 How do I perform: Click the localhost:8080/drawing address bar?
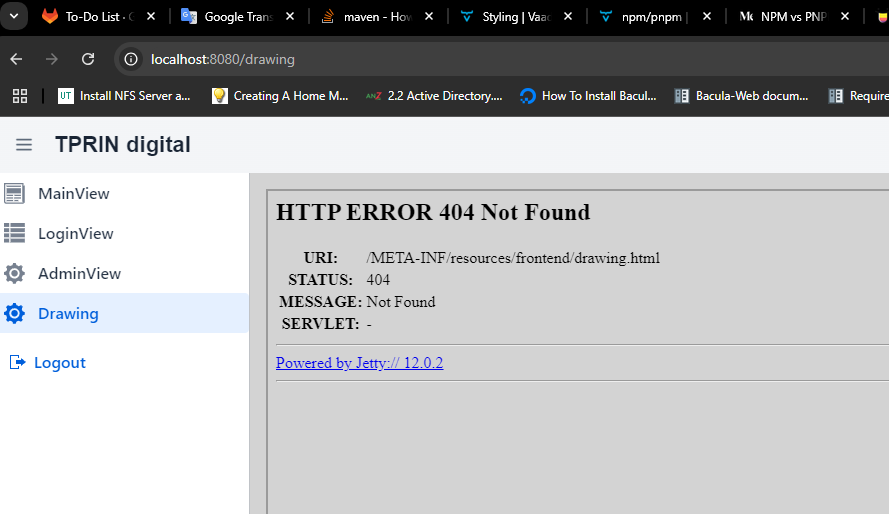click(400, 59)
